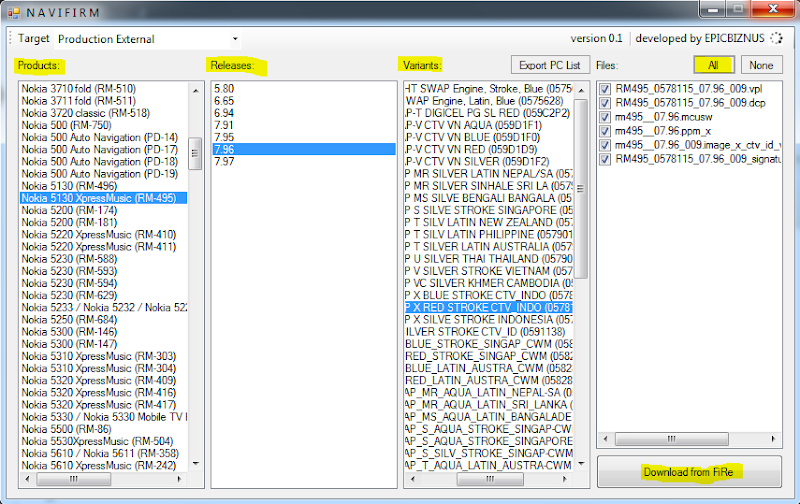The height and width of the screenshot is (504, 800).
Task: Select variant BLUE_LATIN_AUSTRA_CWM
Action: tap(489, 368)
